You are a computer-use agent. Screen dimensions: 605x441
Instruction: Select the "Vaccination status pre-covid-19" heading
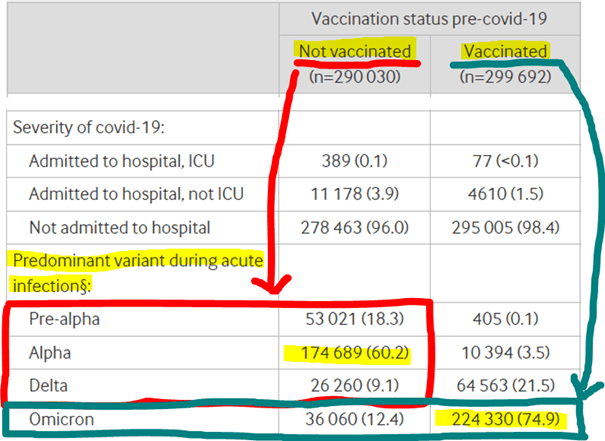point(429,19)
